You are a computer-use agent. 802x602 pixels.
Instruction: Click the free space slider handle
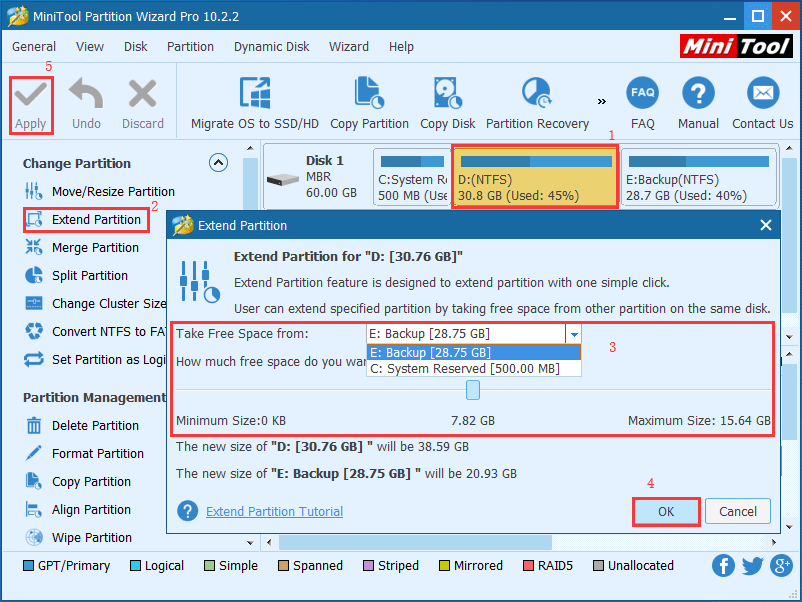(473, 390)
